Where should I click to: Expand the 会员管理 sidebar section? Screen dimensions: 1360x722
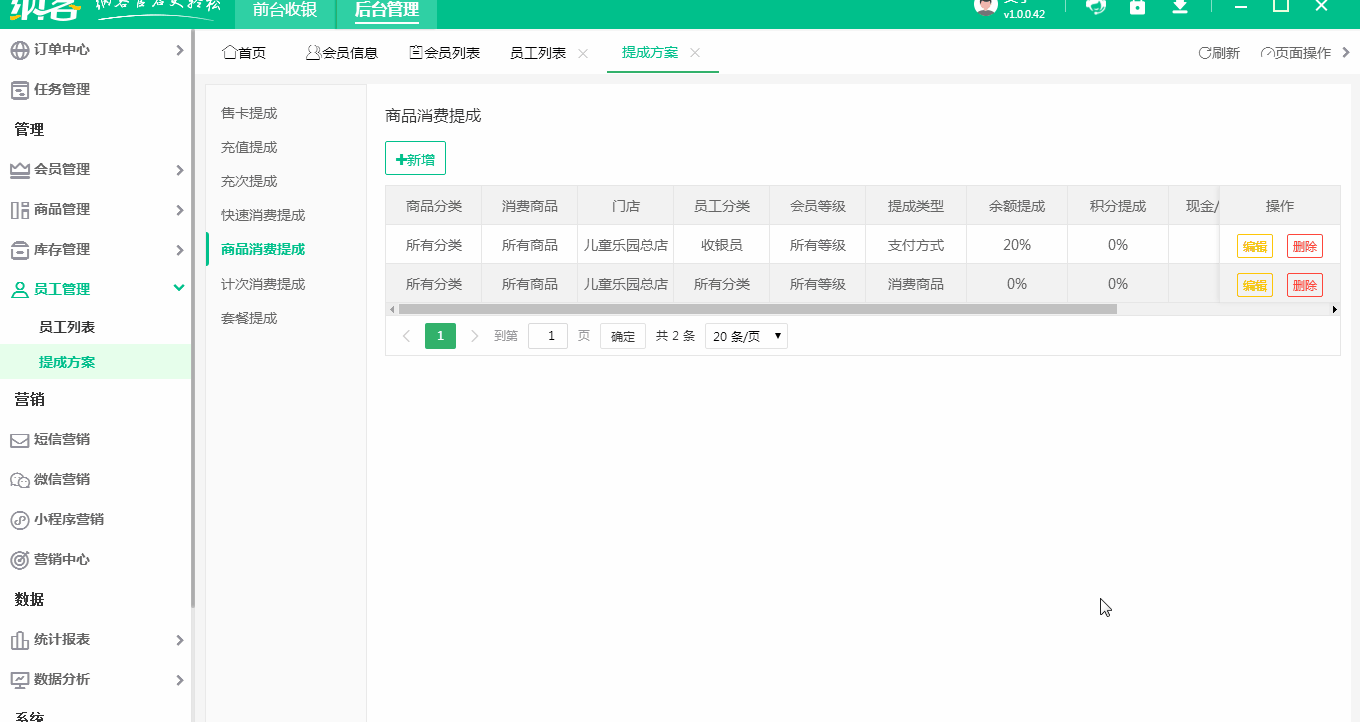tap(60, 169)
